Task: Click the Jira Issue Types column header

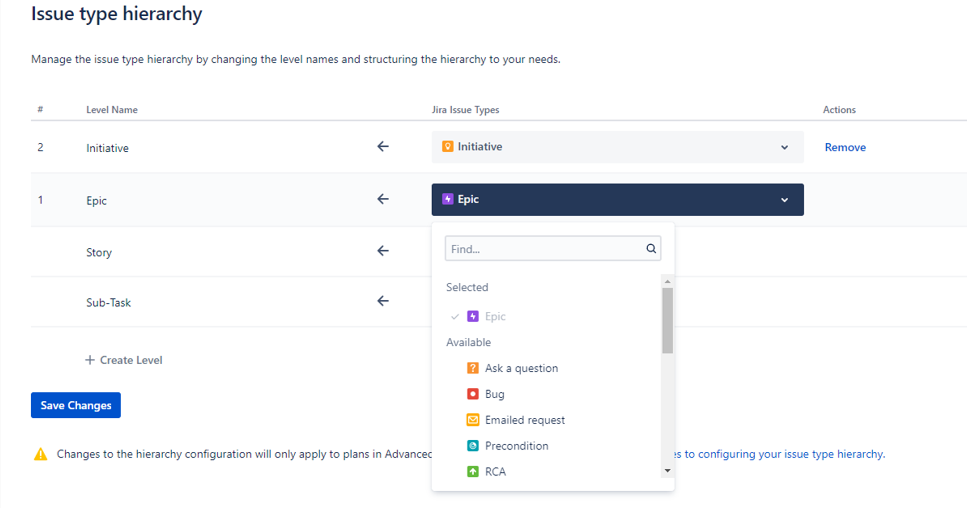Action: click(x=465, y=110)
